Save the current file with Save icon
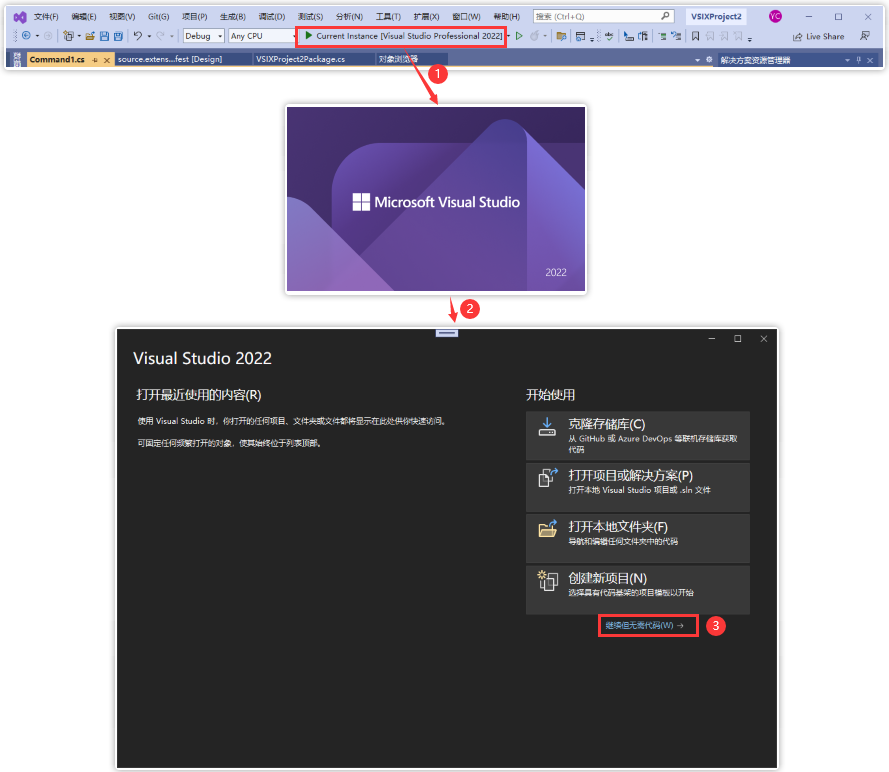 point(104,36)
